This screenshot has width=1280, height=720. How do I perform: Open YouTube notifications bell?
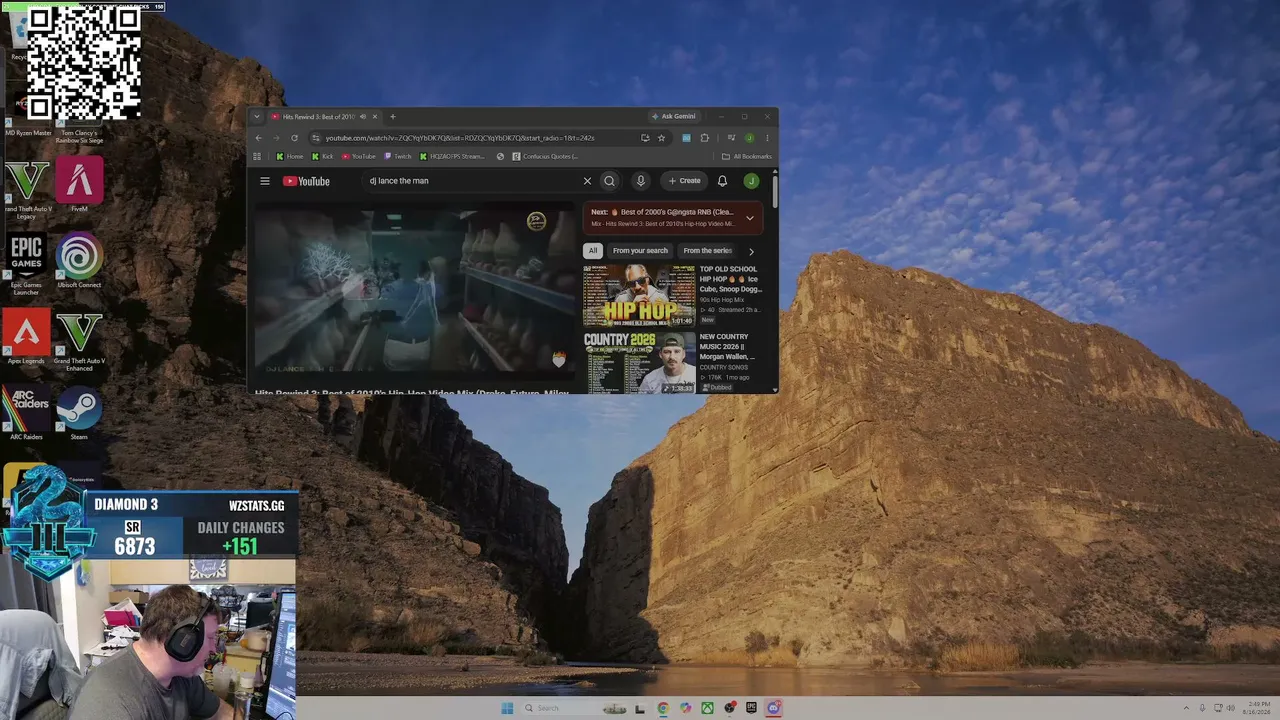[x=722, y=181]
